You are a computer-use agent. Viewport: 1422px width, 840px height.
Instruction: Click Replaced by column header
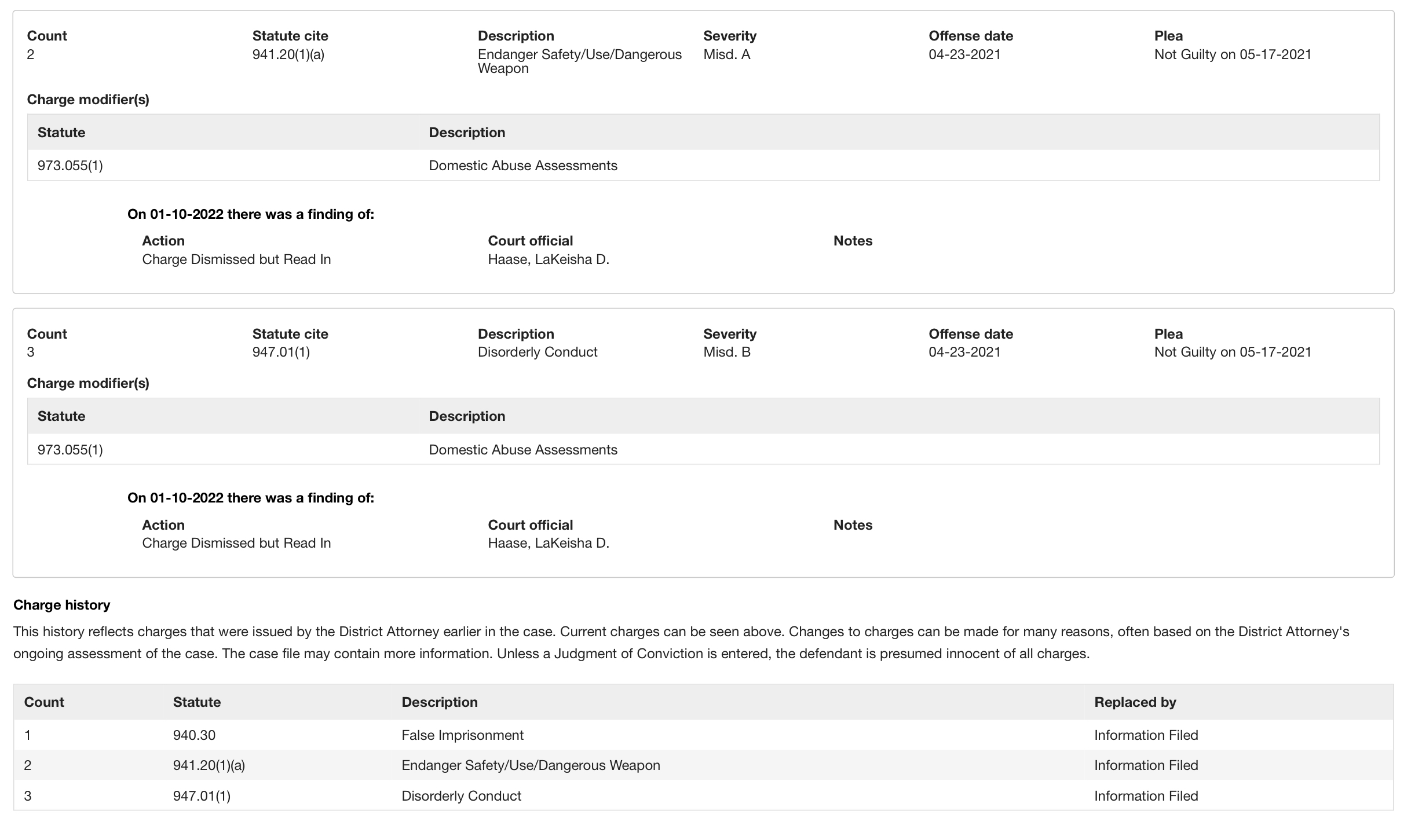tap(1135, 702)
